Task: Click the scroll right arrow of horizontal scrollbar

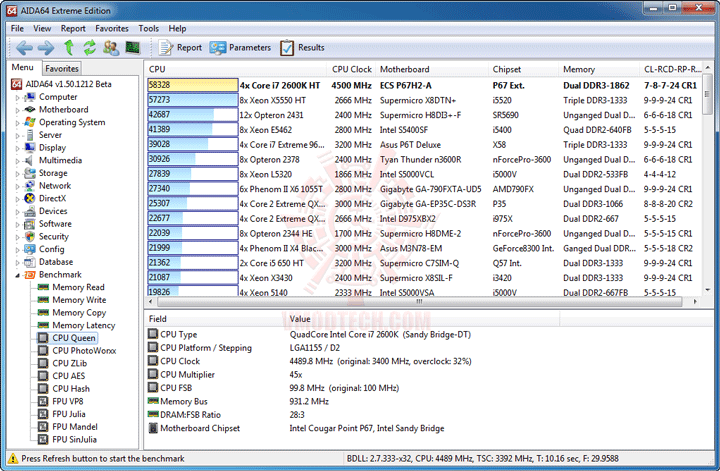Action: click(695, 302)
